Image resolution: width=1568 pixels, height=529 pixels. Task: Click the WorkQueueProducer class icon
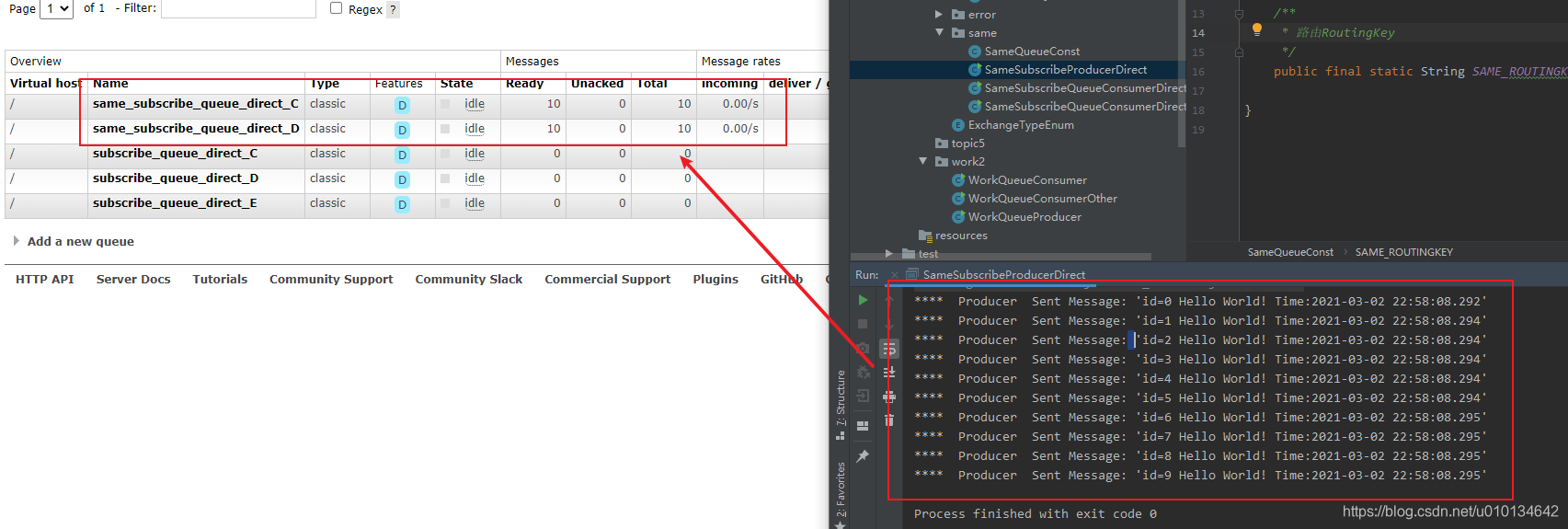click(x=958, y=217)
